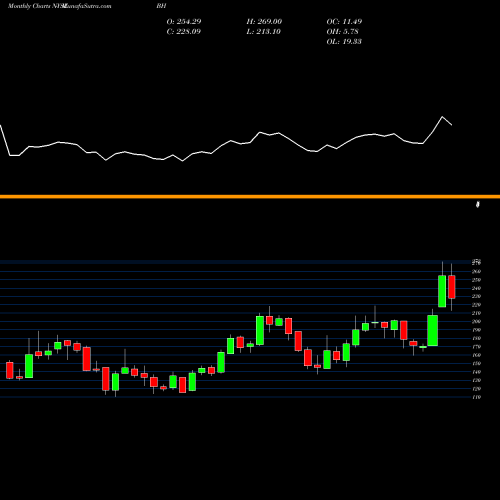Click the 110 price axis label

click(x=476, y=397)
